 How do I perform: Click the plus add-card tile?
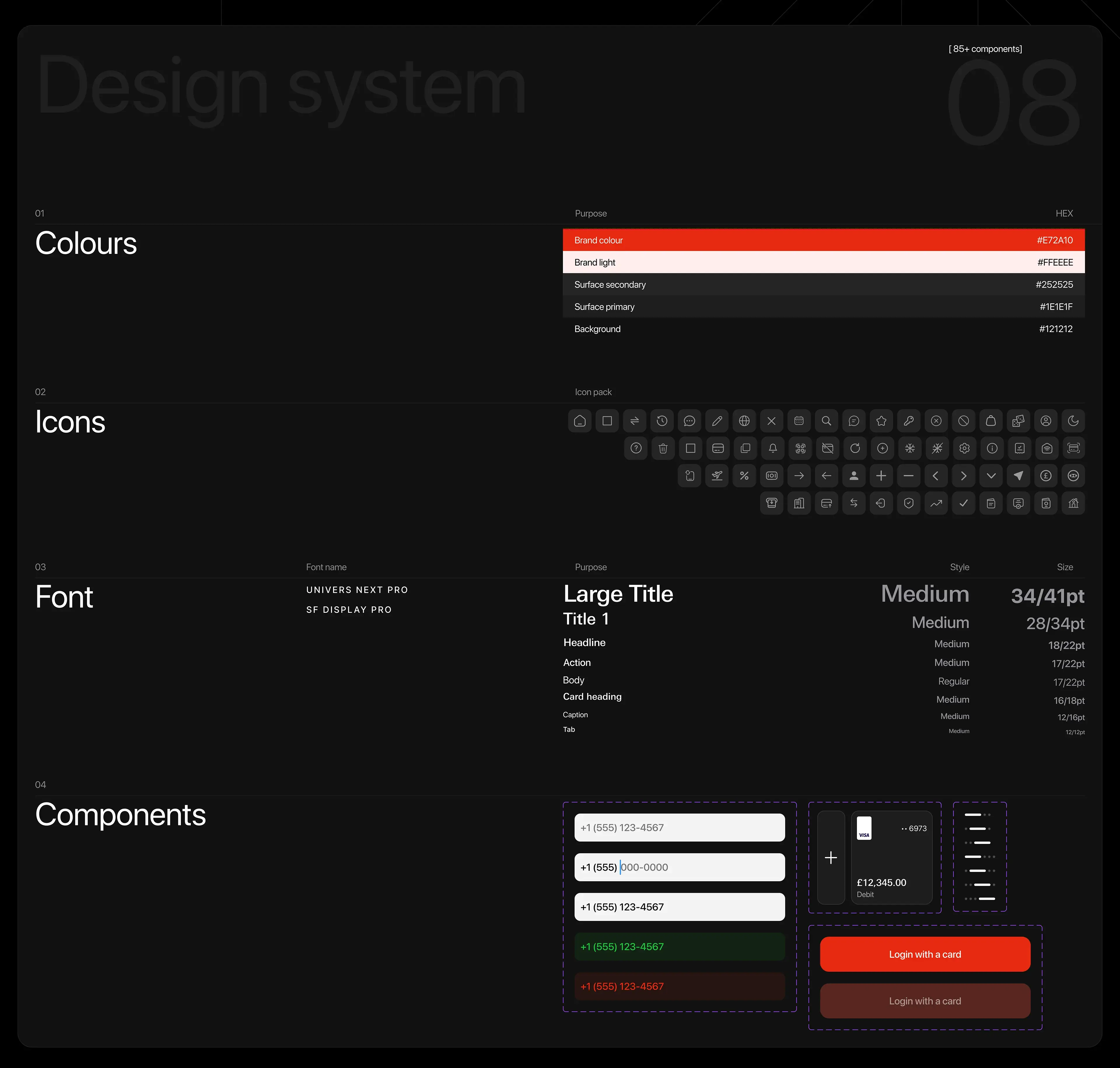830,857
